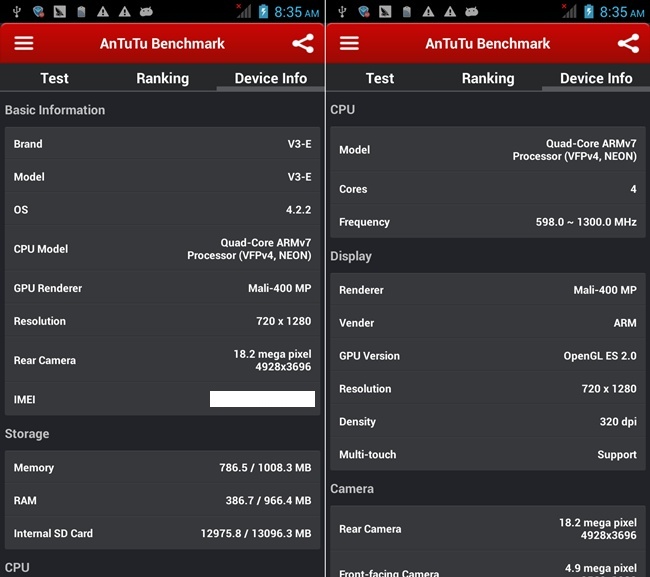Open hamburger menu on the Display/Camera screen
Image resolution: width=650 pixels, height=577 pixels.
(x=349, y=43)
